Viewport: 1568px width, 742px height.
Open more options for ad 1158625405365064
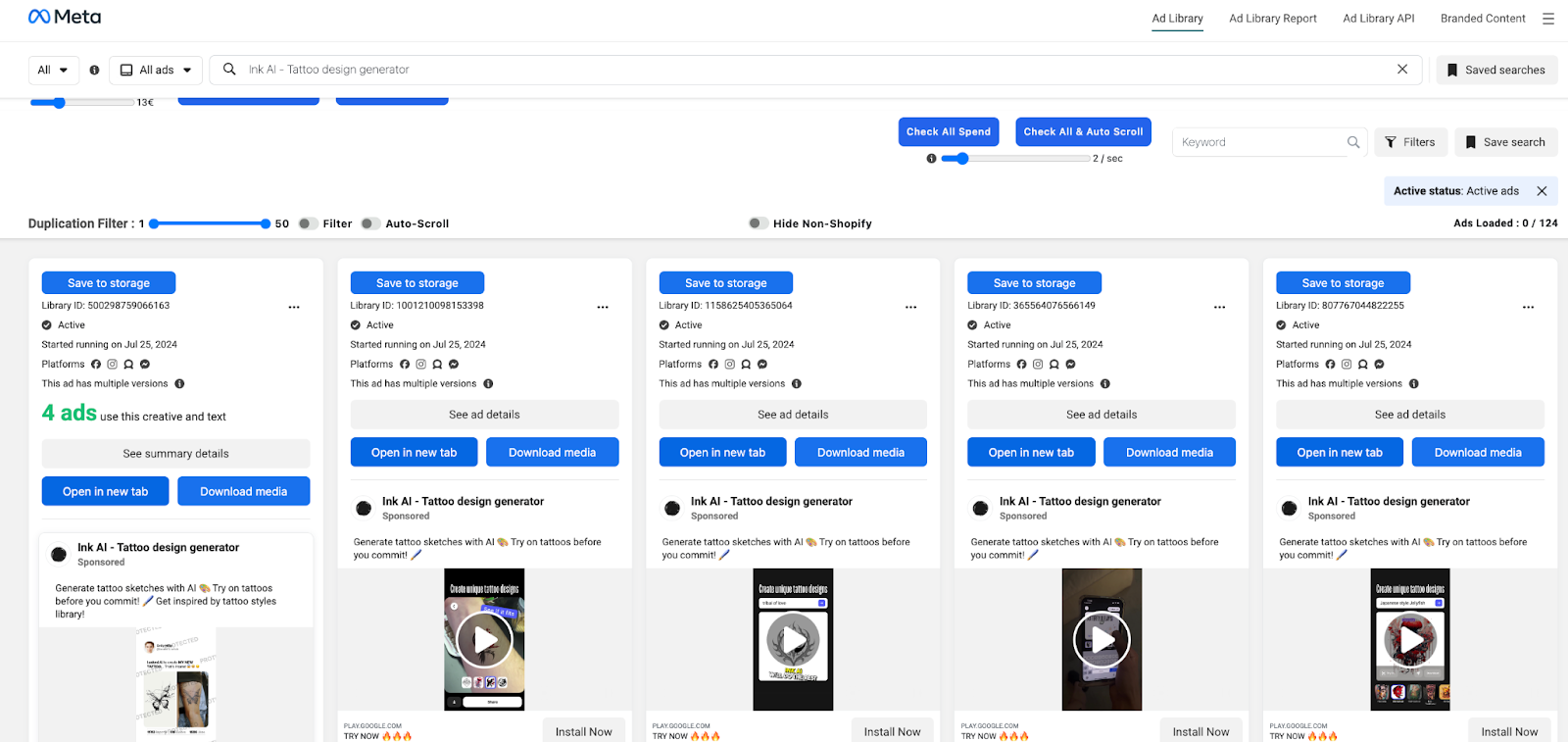point(911,308)
